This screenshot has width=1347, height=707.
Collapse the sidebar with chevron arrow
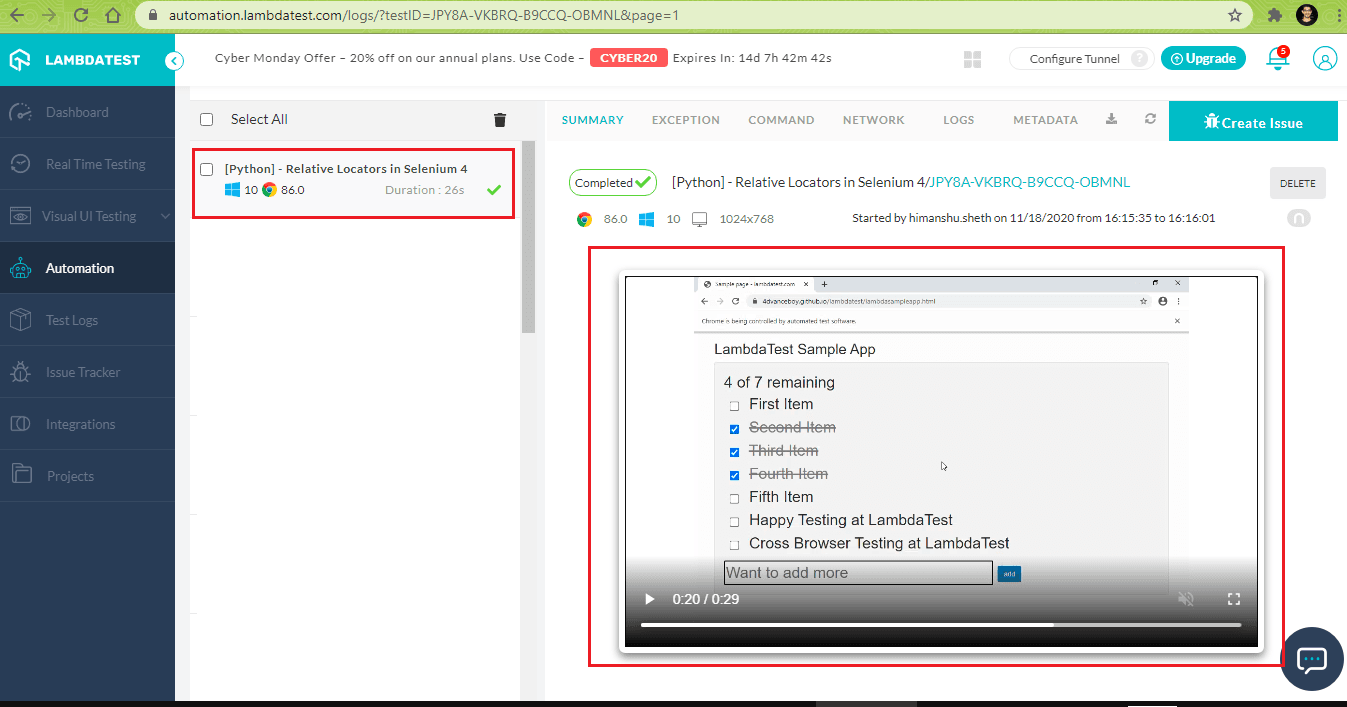[x=176, y=60]
